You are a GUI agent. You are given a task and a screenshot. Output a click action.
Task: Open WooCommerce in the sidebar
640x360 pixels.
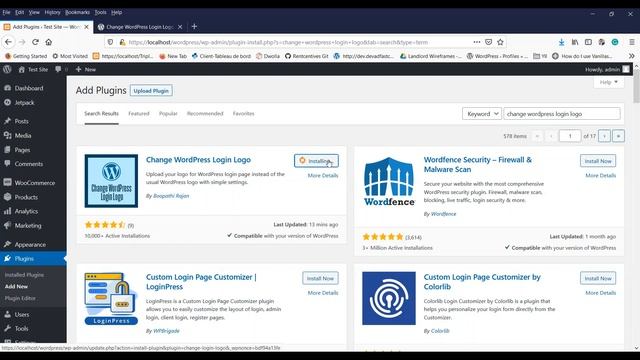[x=35, y=183]
